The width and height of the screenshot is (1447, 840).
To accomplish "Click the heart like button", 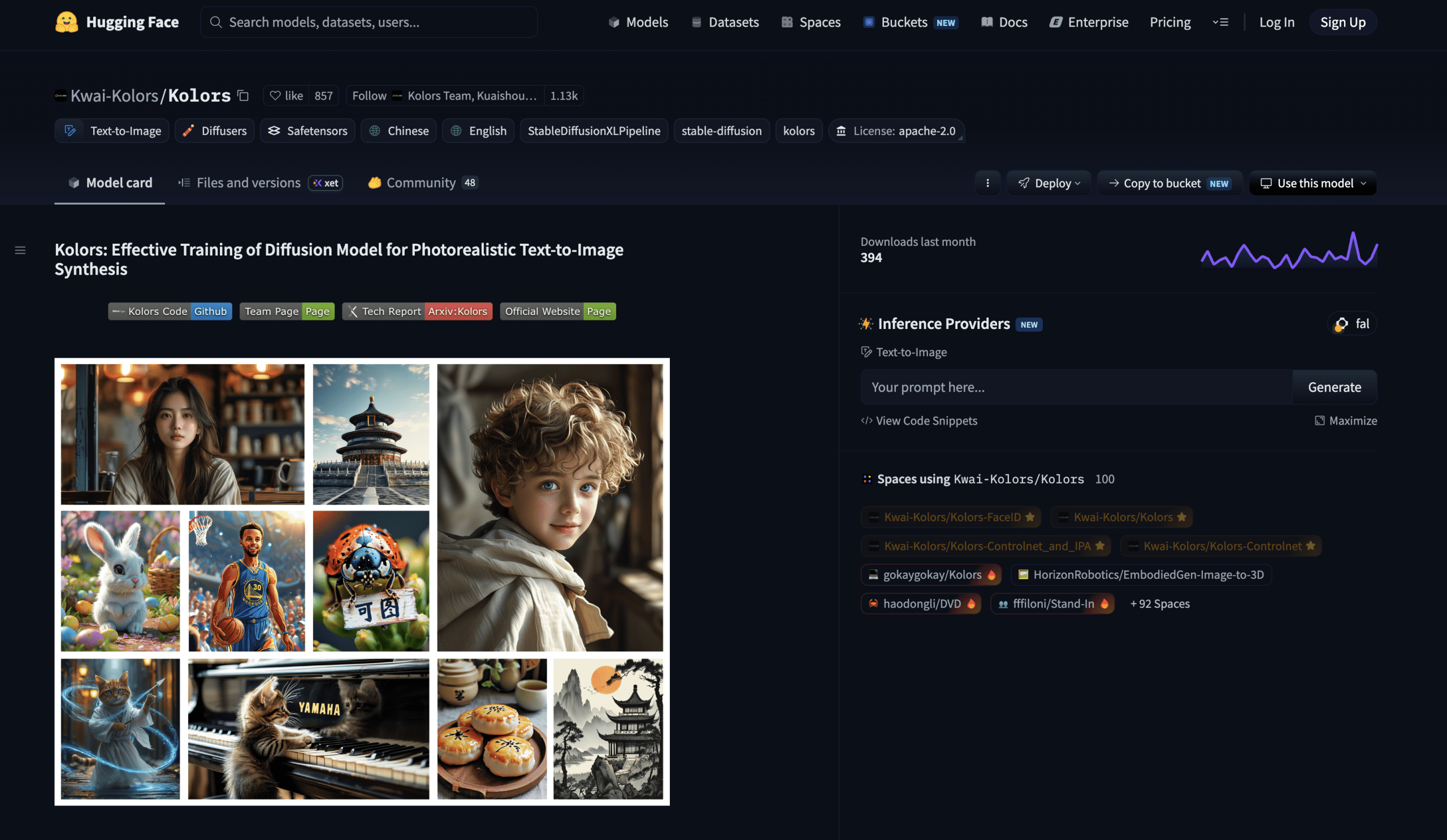I will 286,96.
